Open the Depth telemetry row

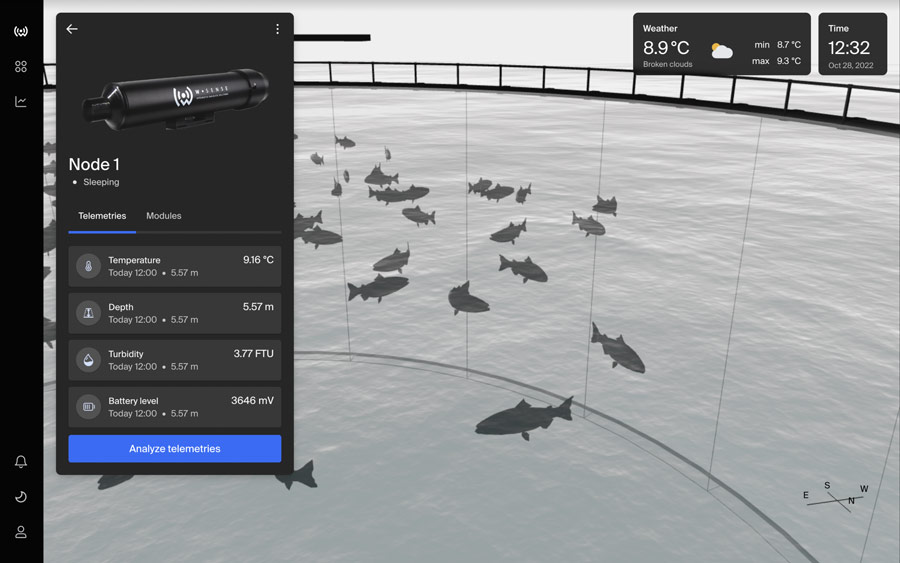pos(174,313)
